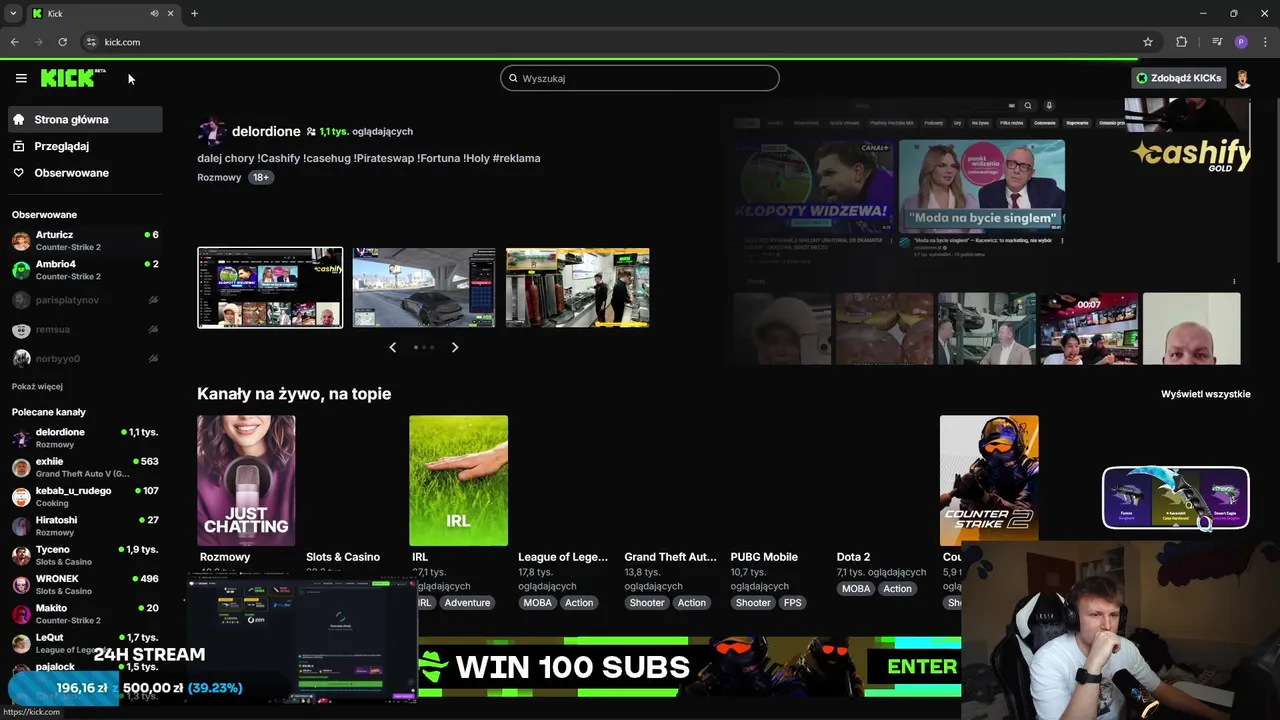Click the WIN 100 SUBS banner
Viewport: 1280px width, 720px height.
(x=690, y=666)
